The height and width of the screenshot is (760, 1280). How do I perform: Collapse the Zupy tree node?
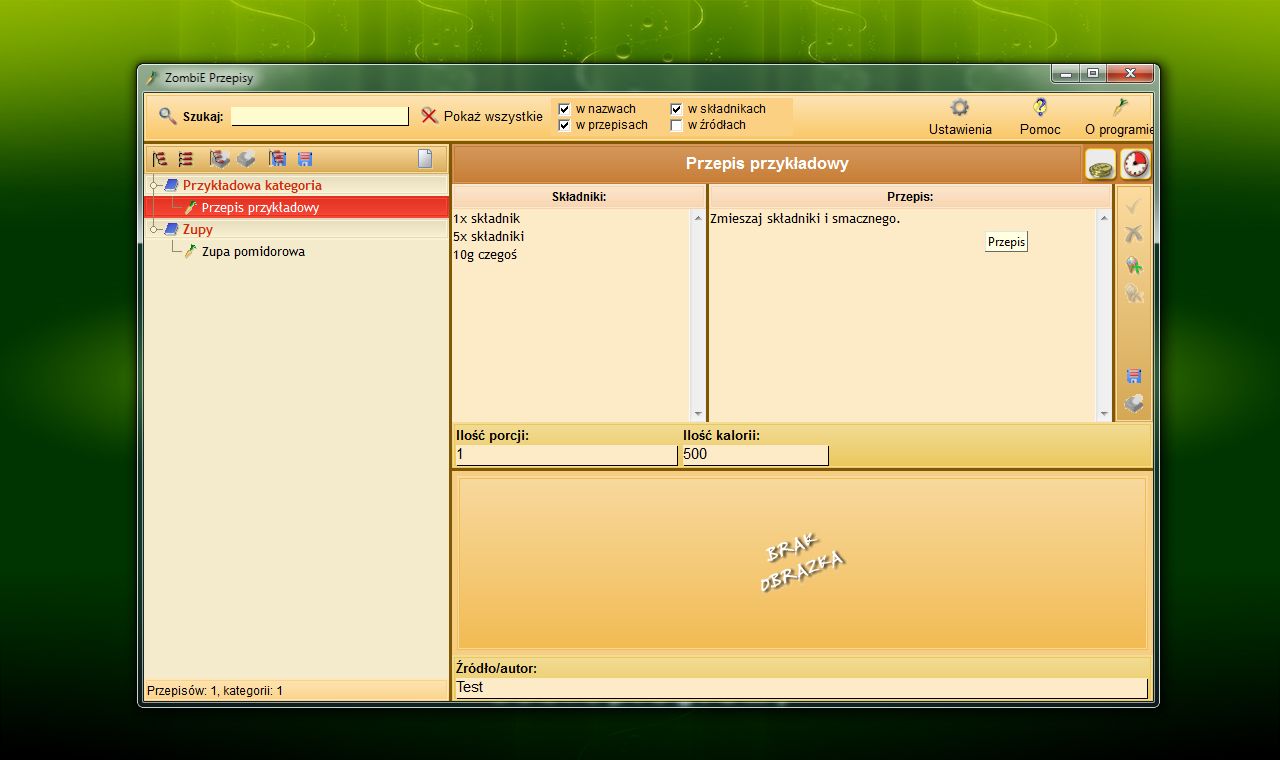[154, 229]
